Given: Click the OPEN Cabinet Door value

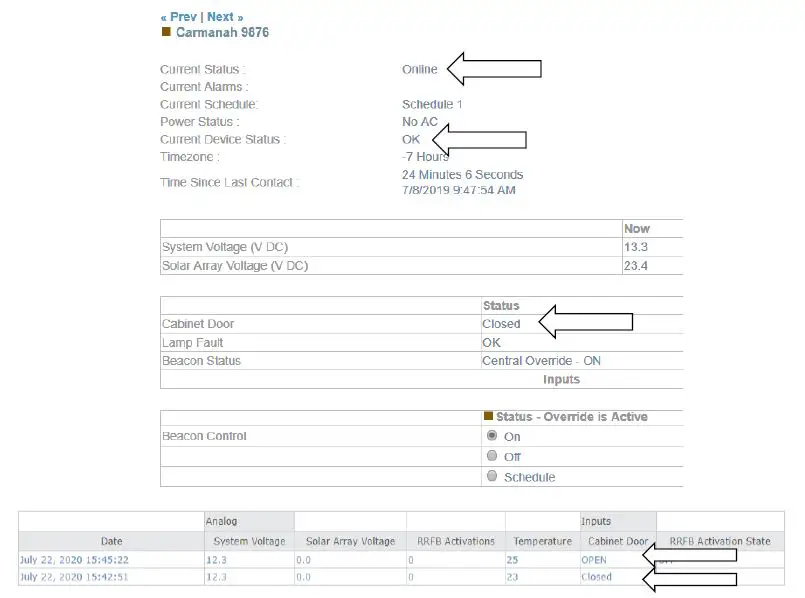Looking at the screenshot, I should 594,560.
